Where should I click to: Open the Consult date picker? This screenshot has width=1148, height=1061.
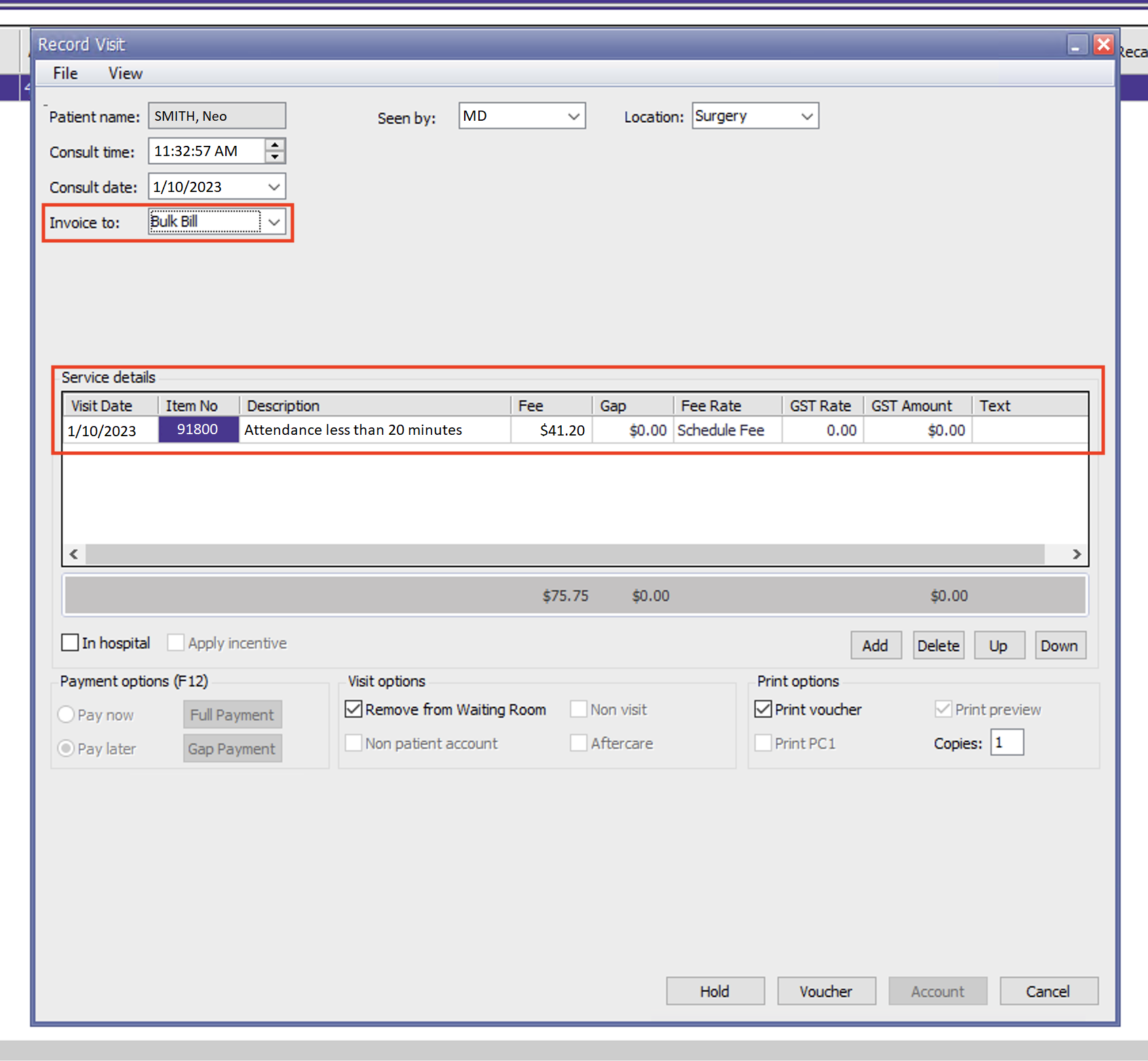[x=274, y=187]
